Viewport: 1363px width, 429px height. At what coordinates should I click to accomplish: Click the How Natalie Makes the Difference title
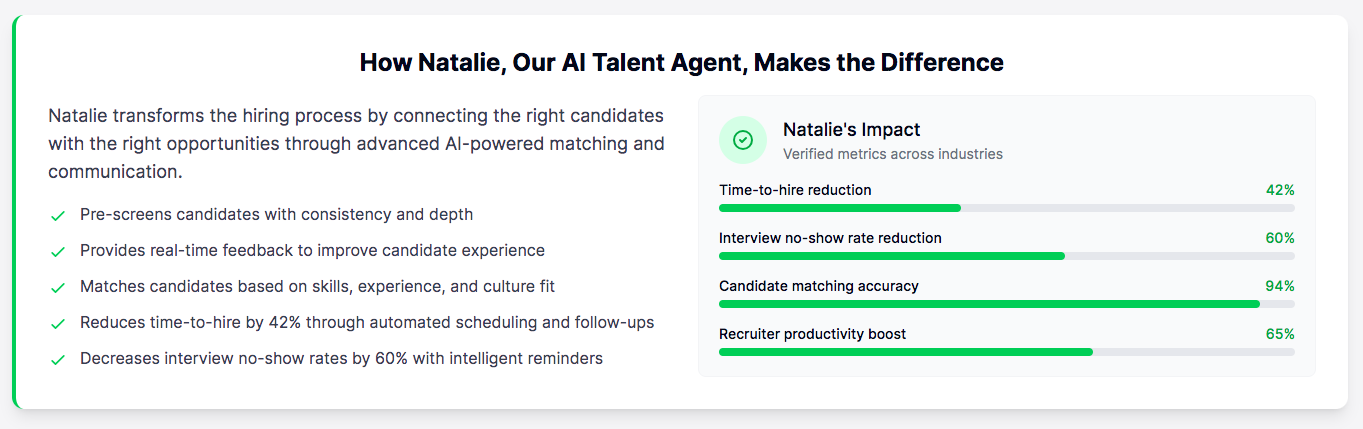pyautogui.click(x=681, y=62)
